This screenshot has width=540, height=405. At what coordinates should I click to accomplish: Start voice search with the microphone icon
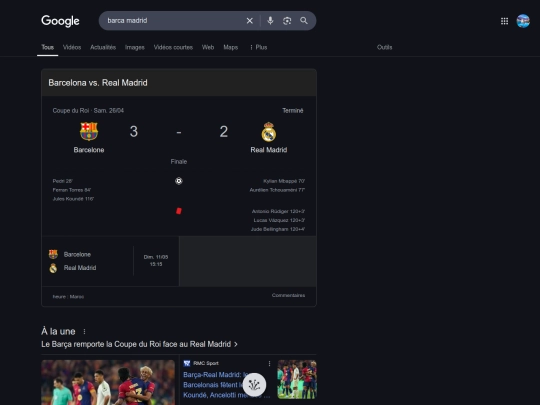270,21
